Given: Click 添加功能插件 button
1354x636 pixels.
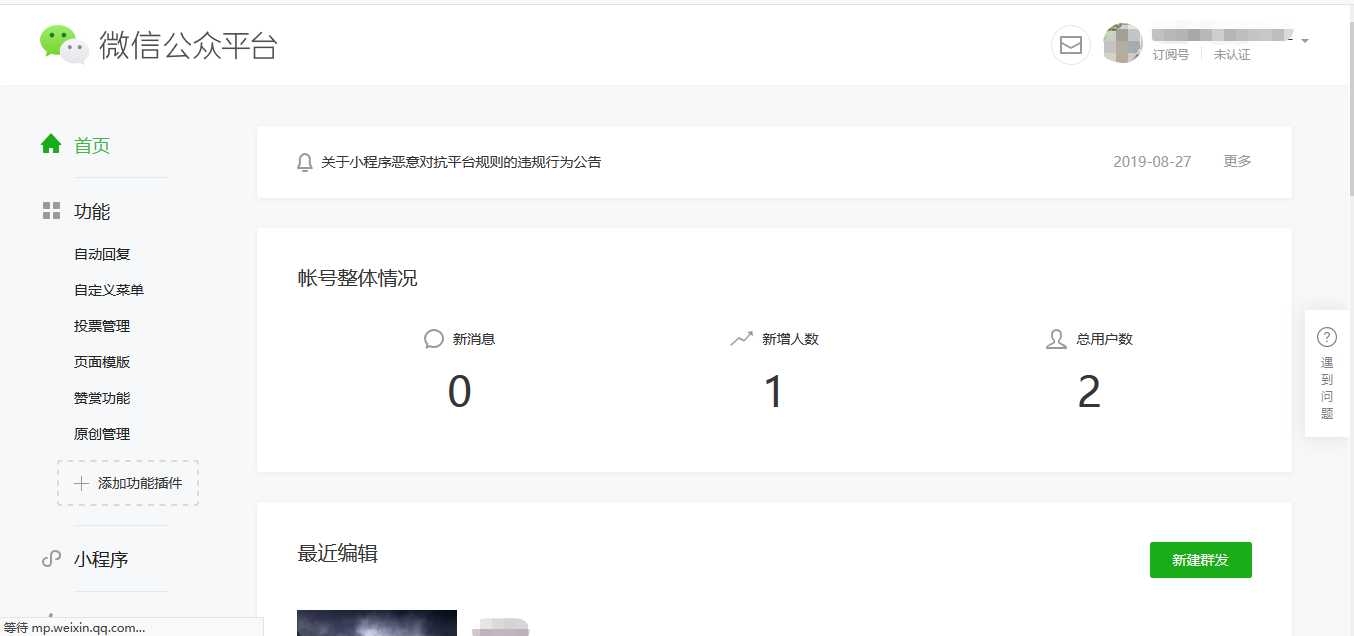Looking at the screenshot, I should [128, 483].
